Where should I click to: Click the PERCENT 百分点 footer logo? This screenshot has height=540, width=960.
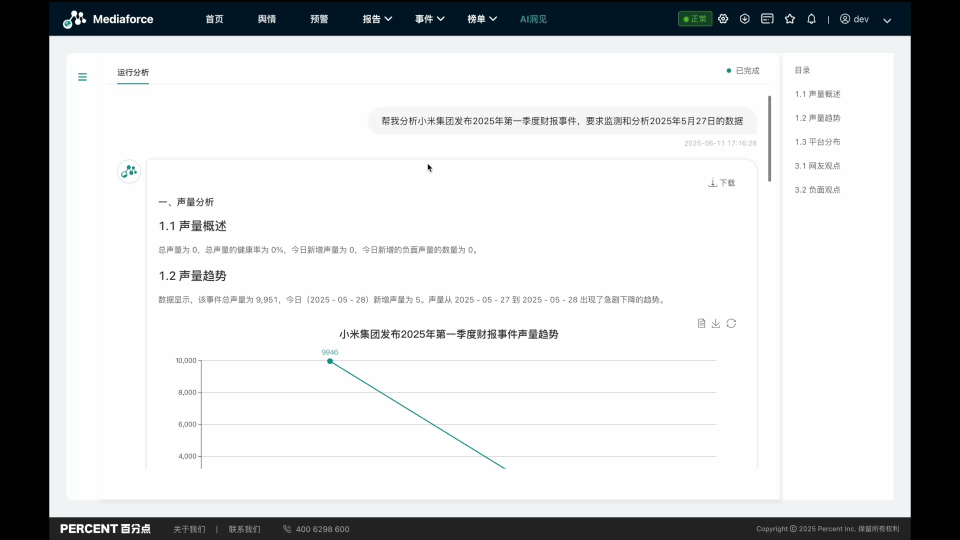105,528
